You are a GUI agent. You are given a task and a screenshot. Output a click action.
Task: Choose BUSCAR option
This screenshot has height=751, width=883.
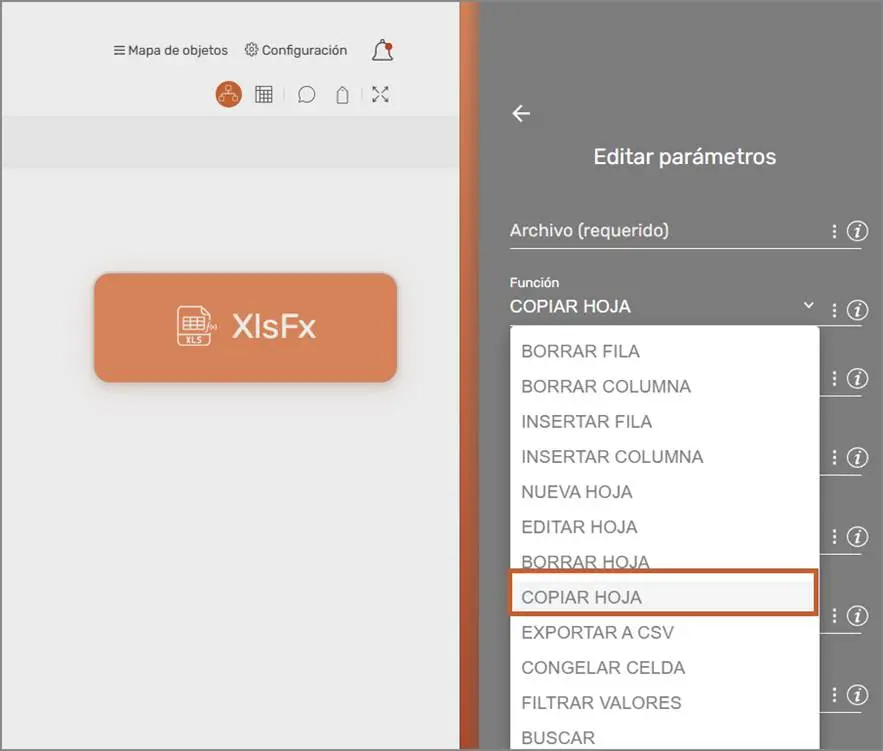coord(665,736)
